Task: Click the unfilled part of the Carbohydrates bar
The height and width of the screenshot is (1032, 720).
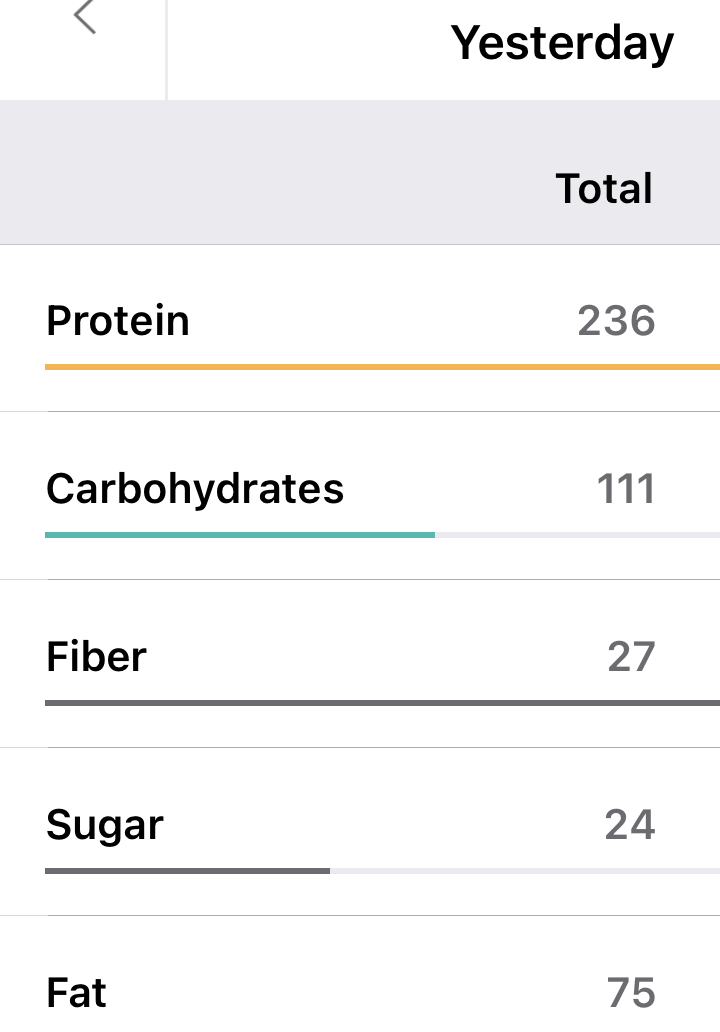Action: pyautogui.click(x=575, y=535)
